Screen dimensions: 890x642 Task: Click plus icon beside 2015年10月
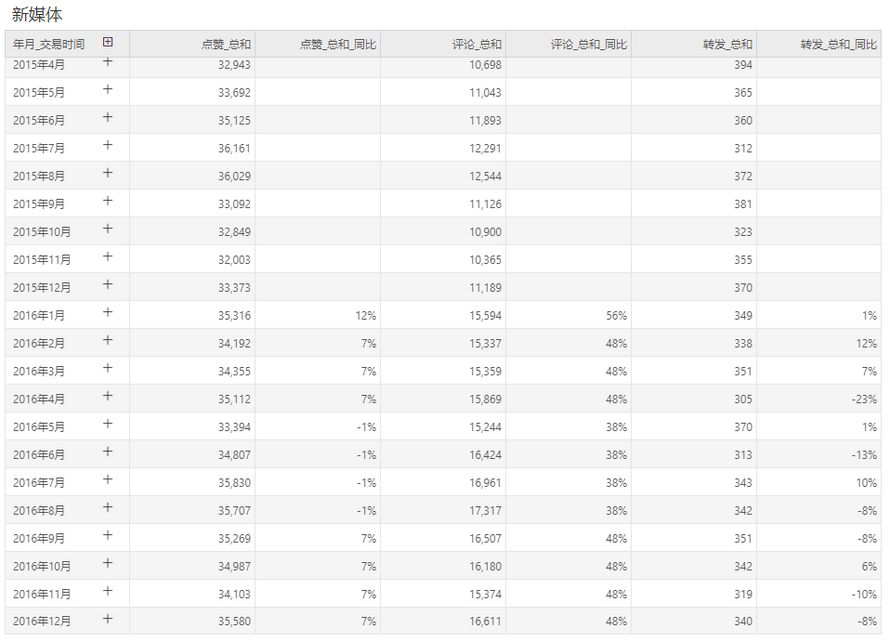click(107, 228)
